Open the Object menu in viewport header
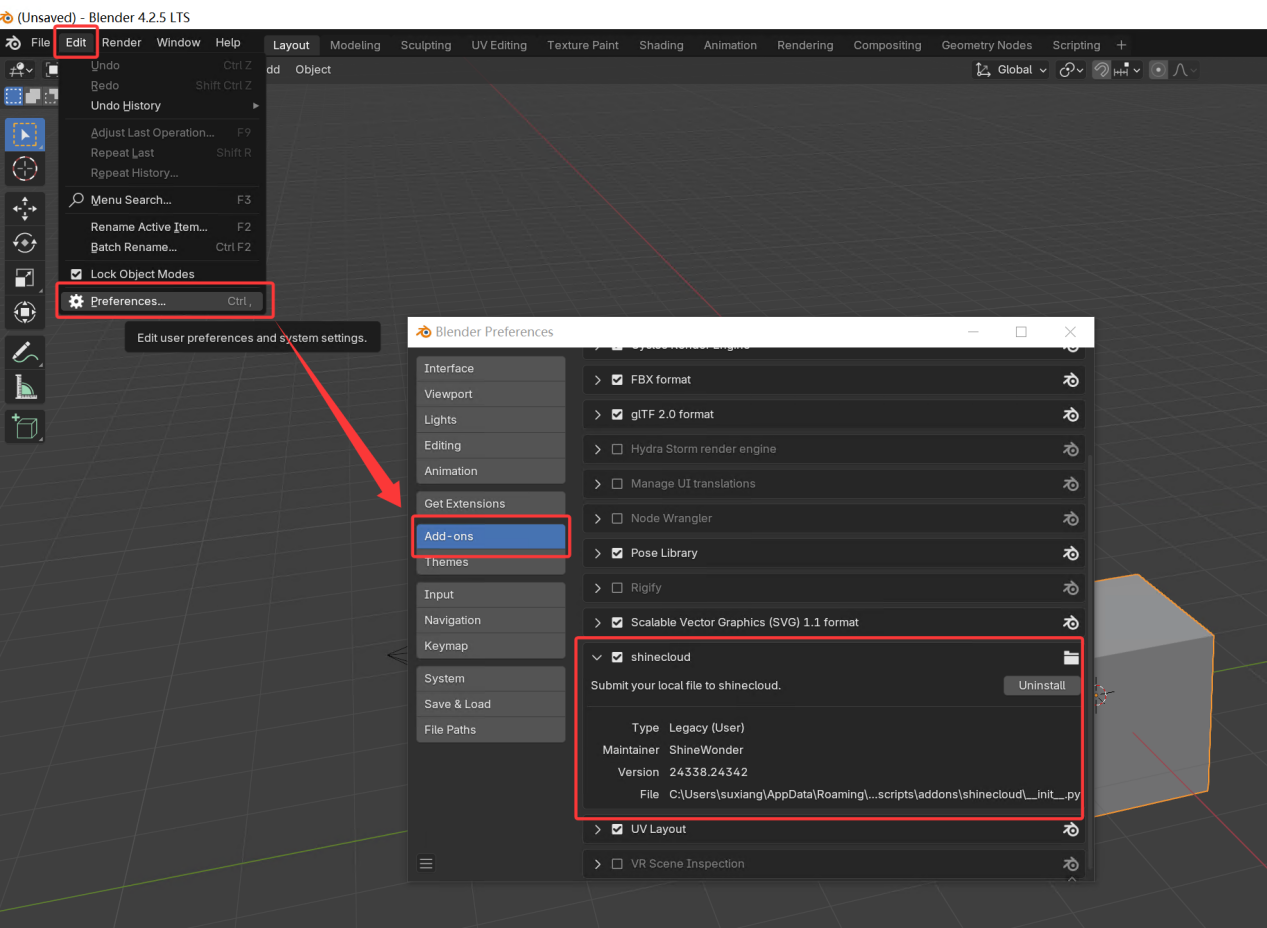 (313, 70)
